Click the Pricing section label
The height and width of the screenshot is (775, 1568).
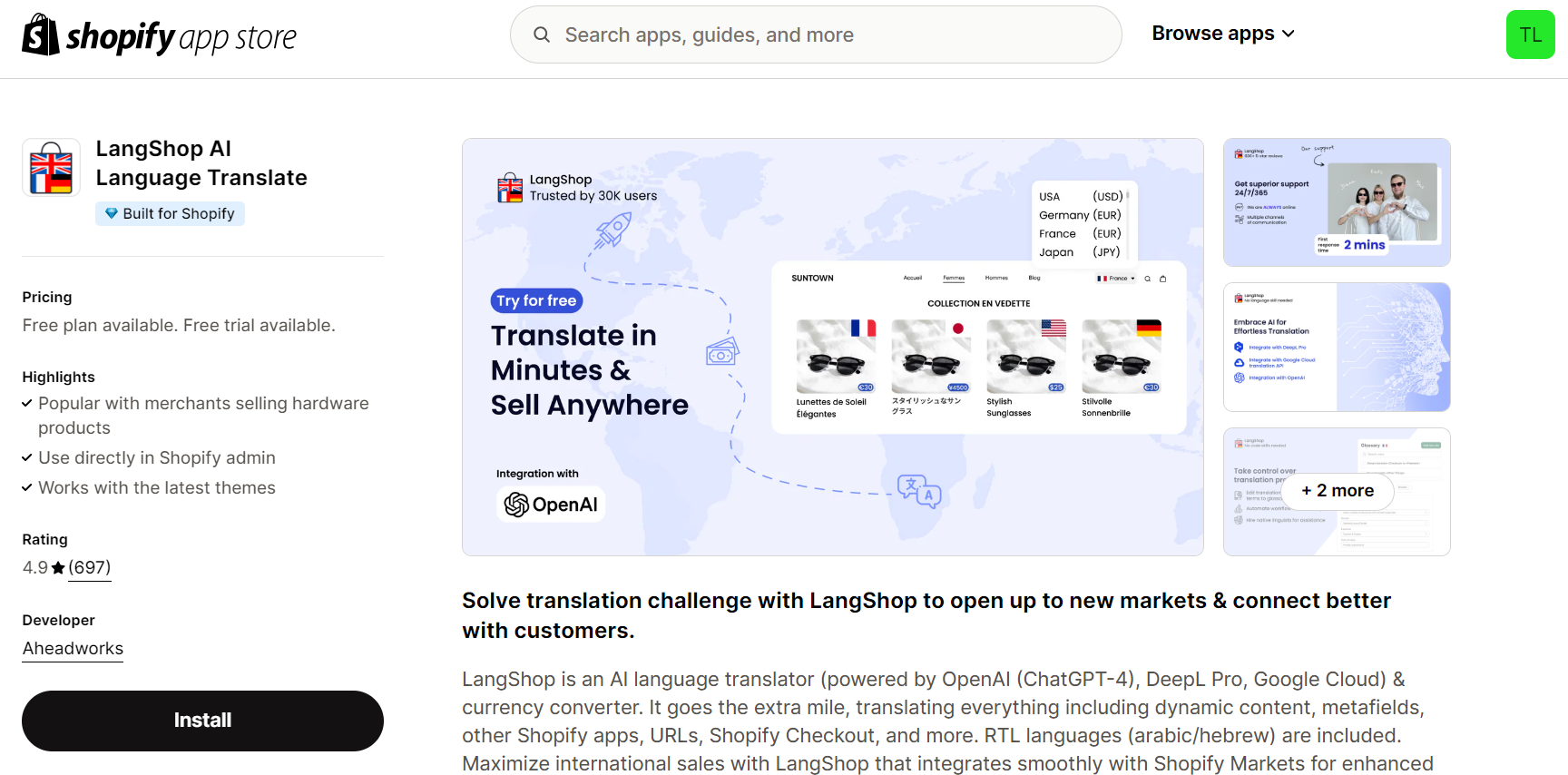47,297
